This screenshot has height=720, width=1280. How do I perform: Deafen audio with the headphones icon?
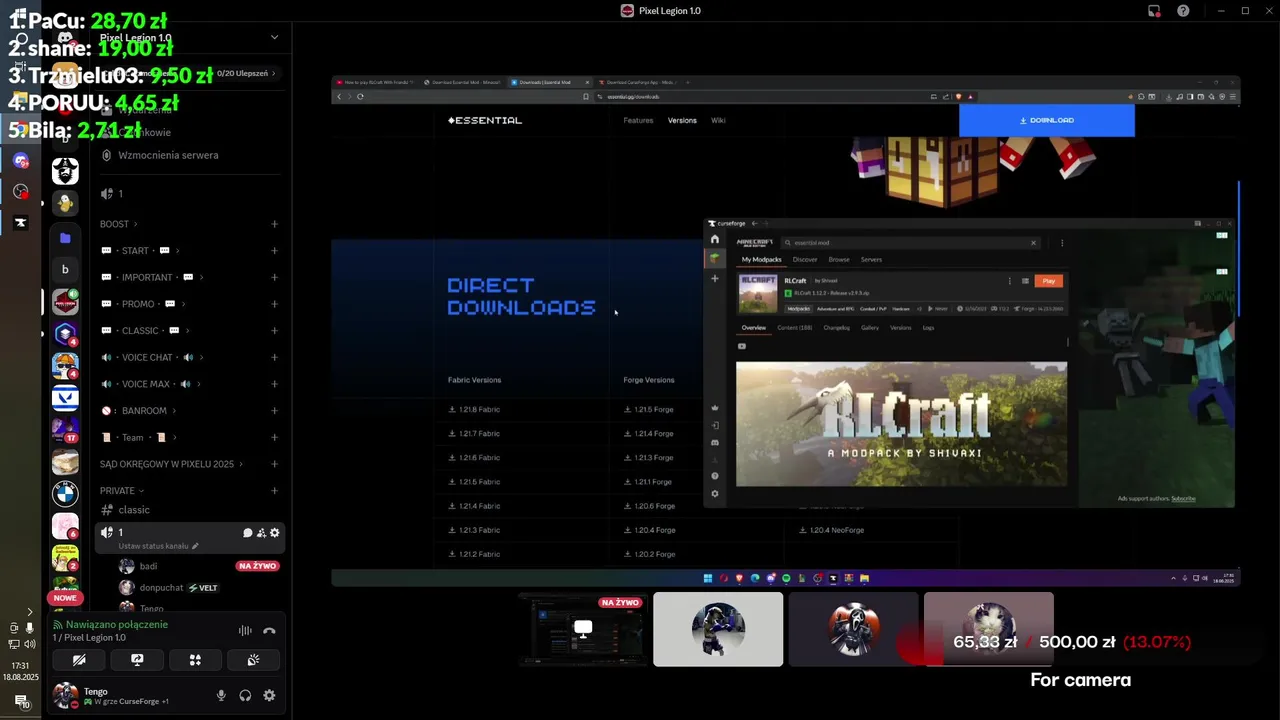[x=245, y=696]
